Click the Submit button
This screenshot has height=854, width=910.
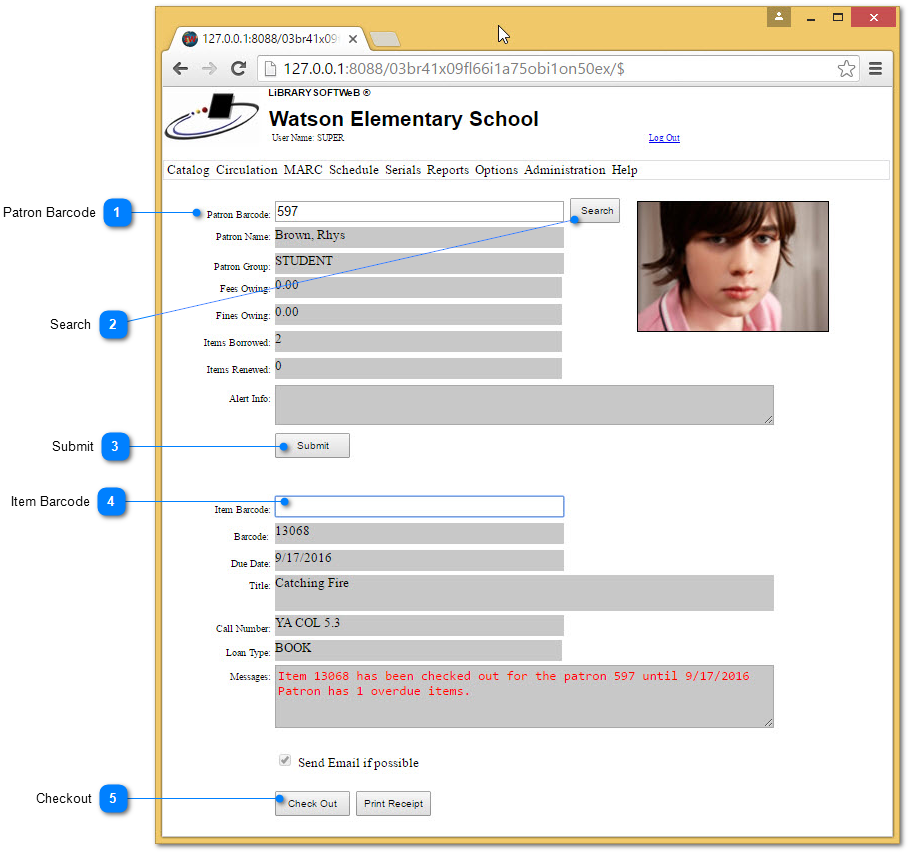pyautogui.click(x=312, y=446)
